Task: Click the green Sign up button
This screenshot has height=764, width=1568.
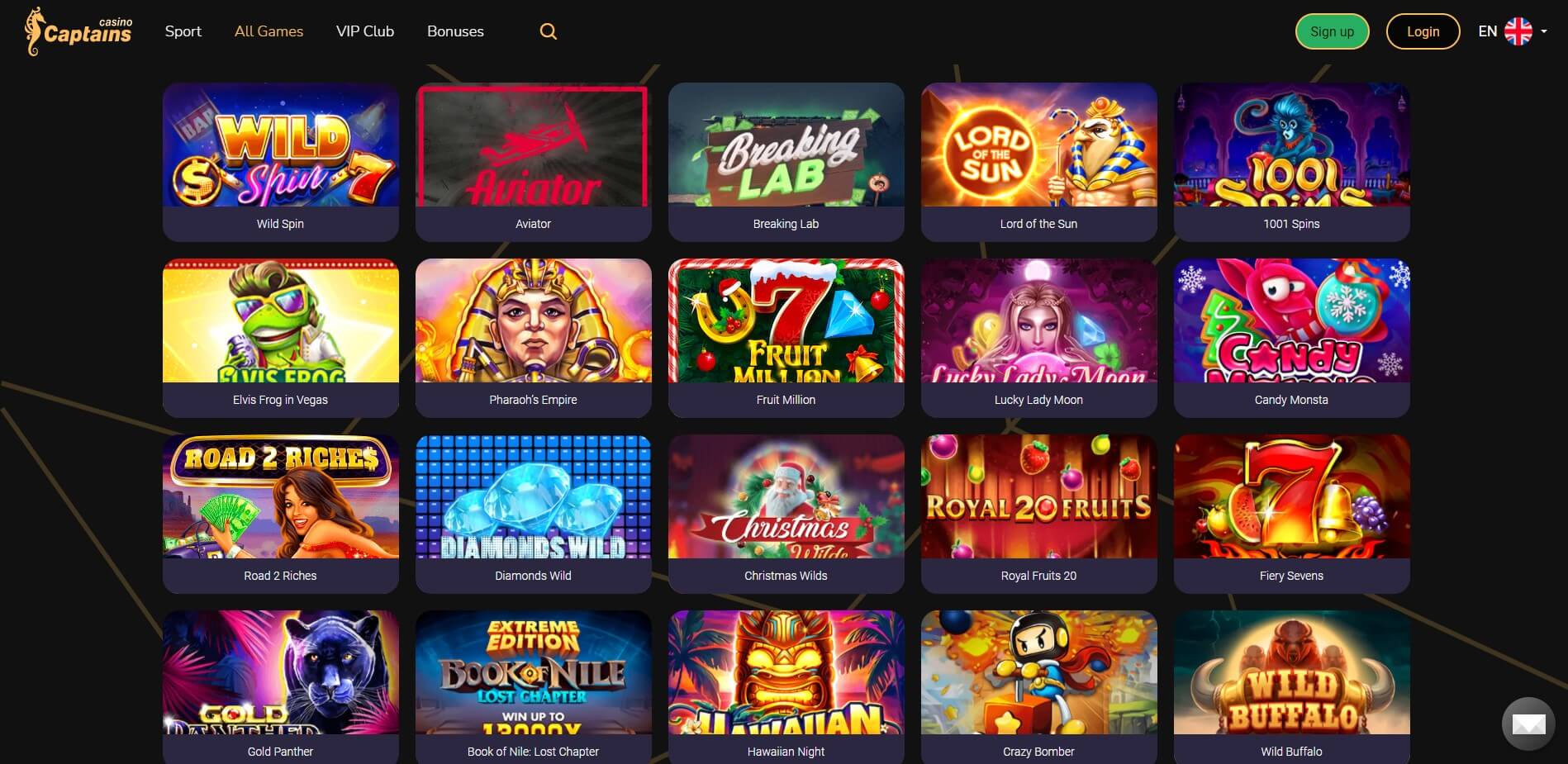Action: coord(1333,31)
